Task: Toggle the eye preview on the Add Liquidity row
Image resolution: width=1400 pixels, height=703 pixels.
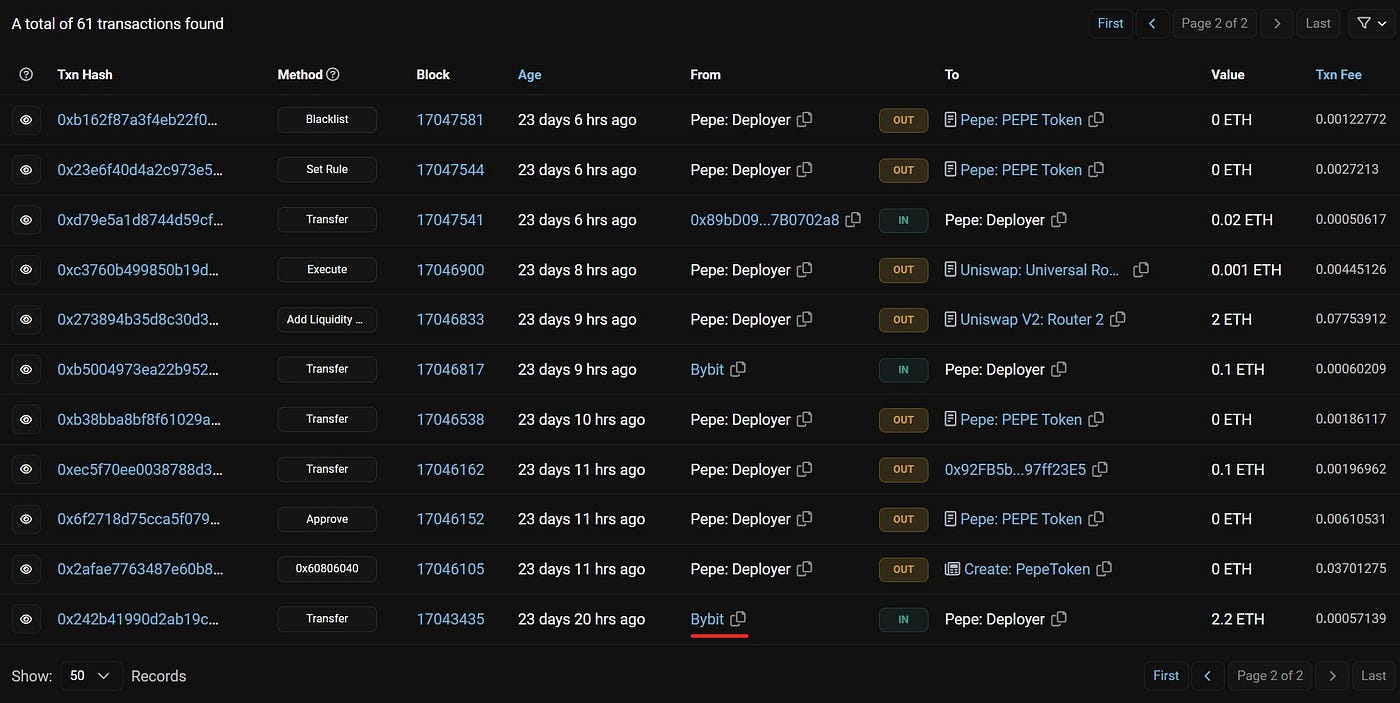Action: pyautogui.click(x=26, y=319)
